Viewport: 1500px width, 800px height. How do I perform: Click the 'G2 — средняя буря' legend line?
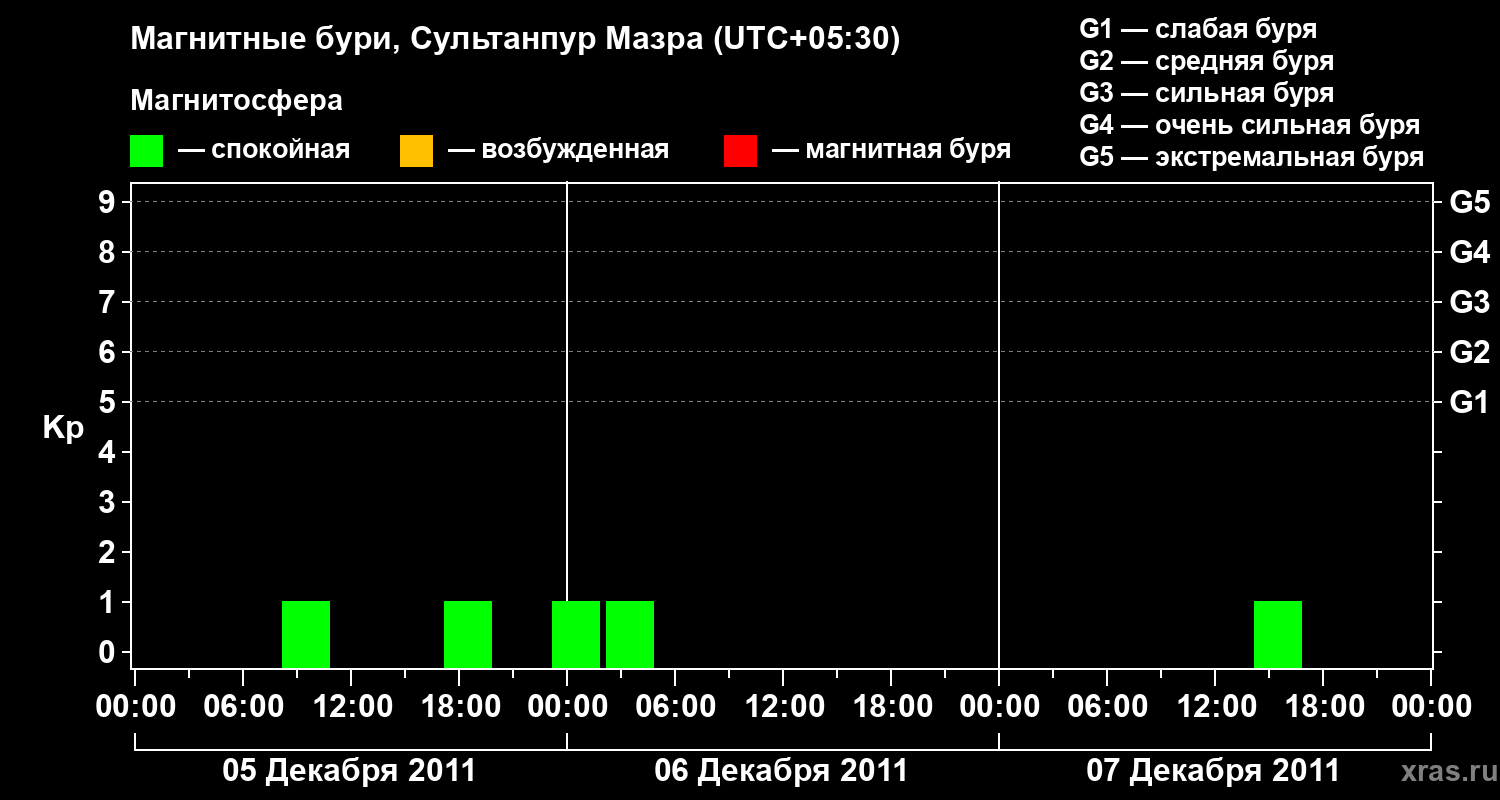(1207, 61)
